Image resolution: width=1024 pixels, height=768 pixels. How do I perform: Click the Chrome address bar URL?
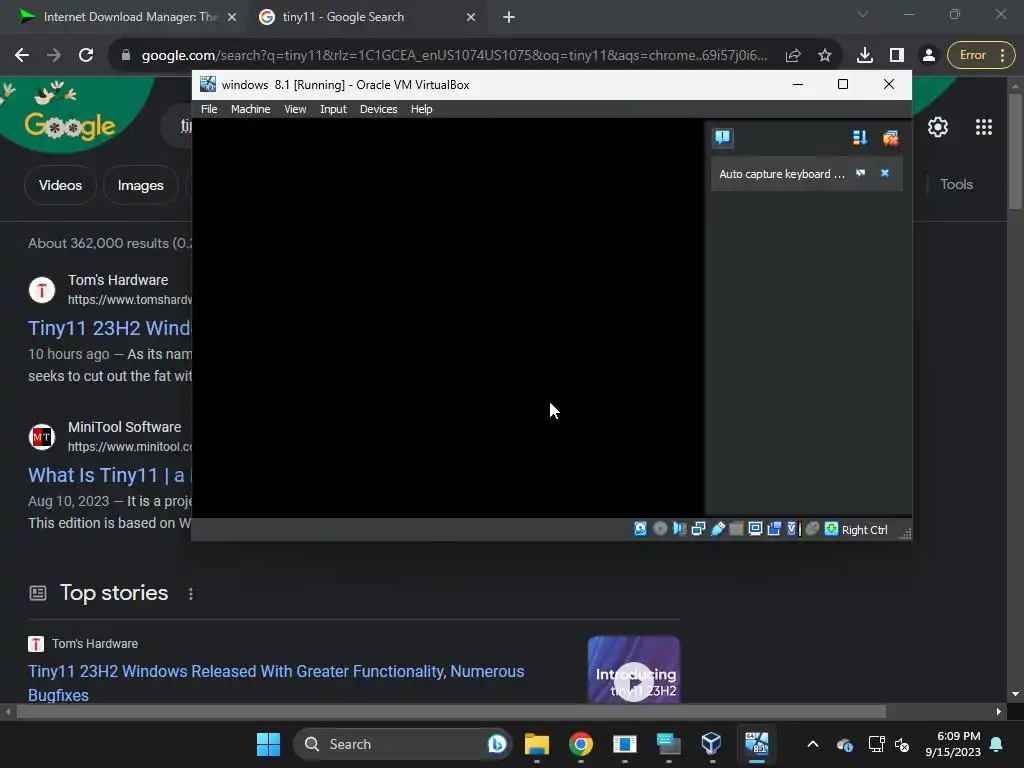[x=454, y=56]
